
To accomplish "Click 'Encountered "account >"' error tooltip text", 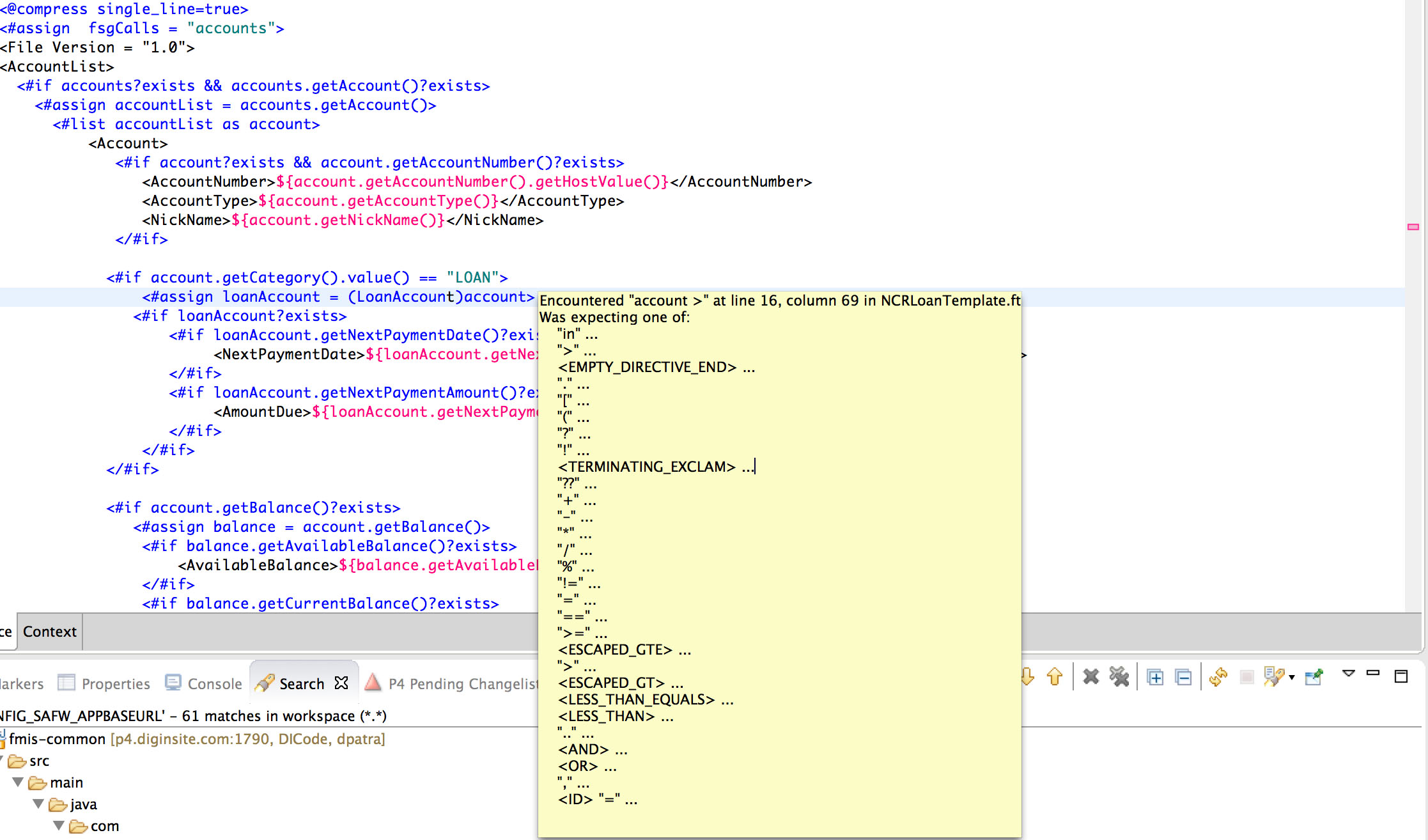I will 780,300.
